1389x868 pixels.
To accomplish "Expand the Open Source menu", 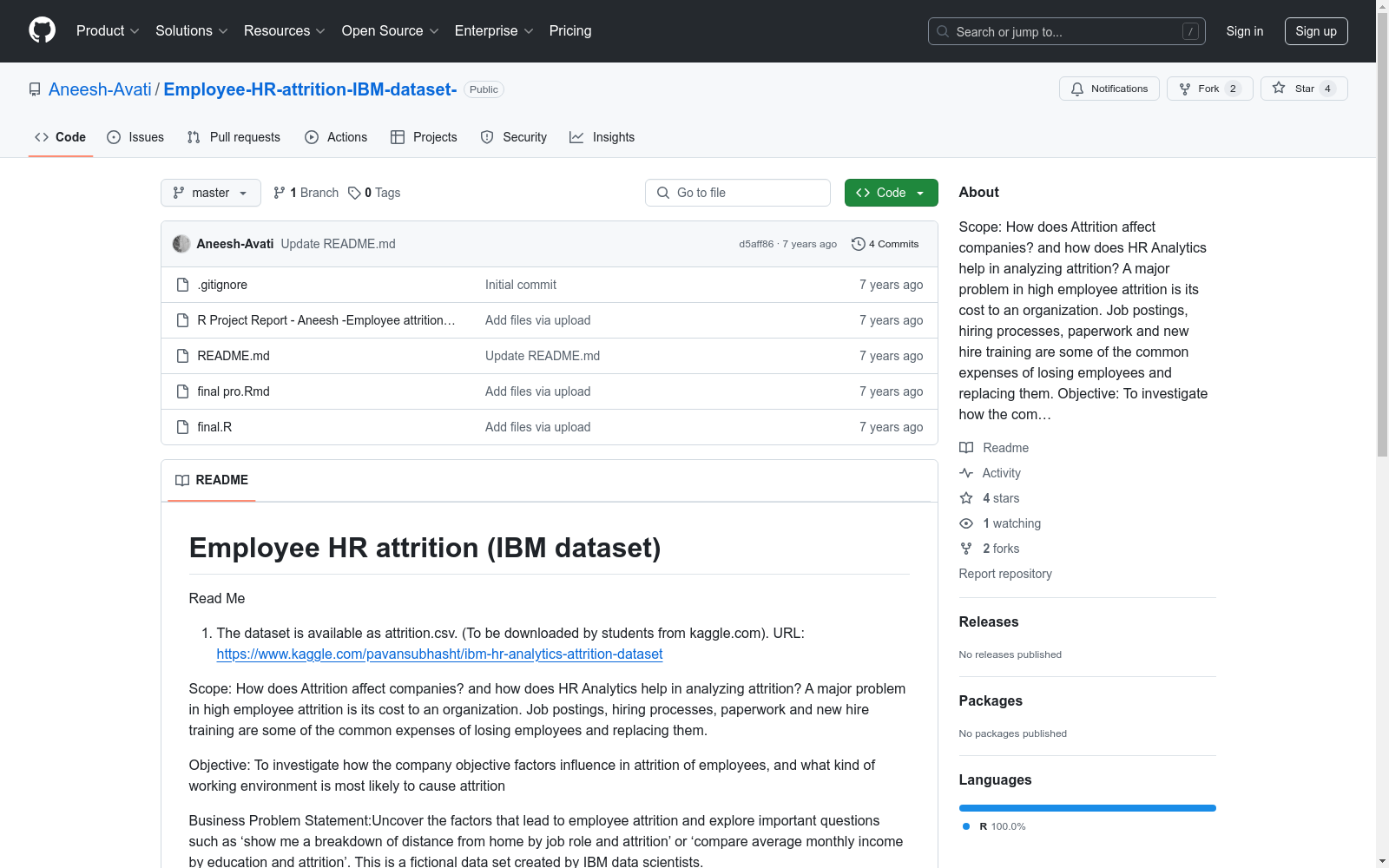I will tap(390, 30).
